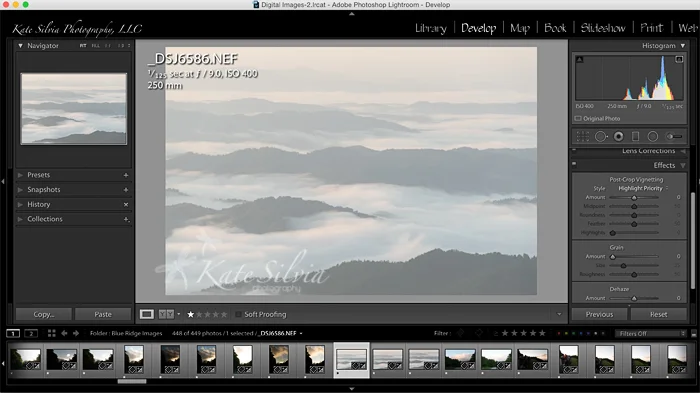Enable the Soft Proofing checkbox
The width and height of the screenshot is (700, 393).
coord(238,314)
